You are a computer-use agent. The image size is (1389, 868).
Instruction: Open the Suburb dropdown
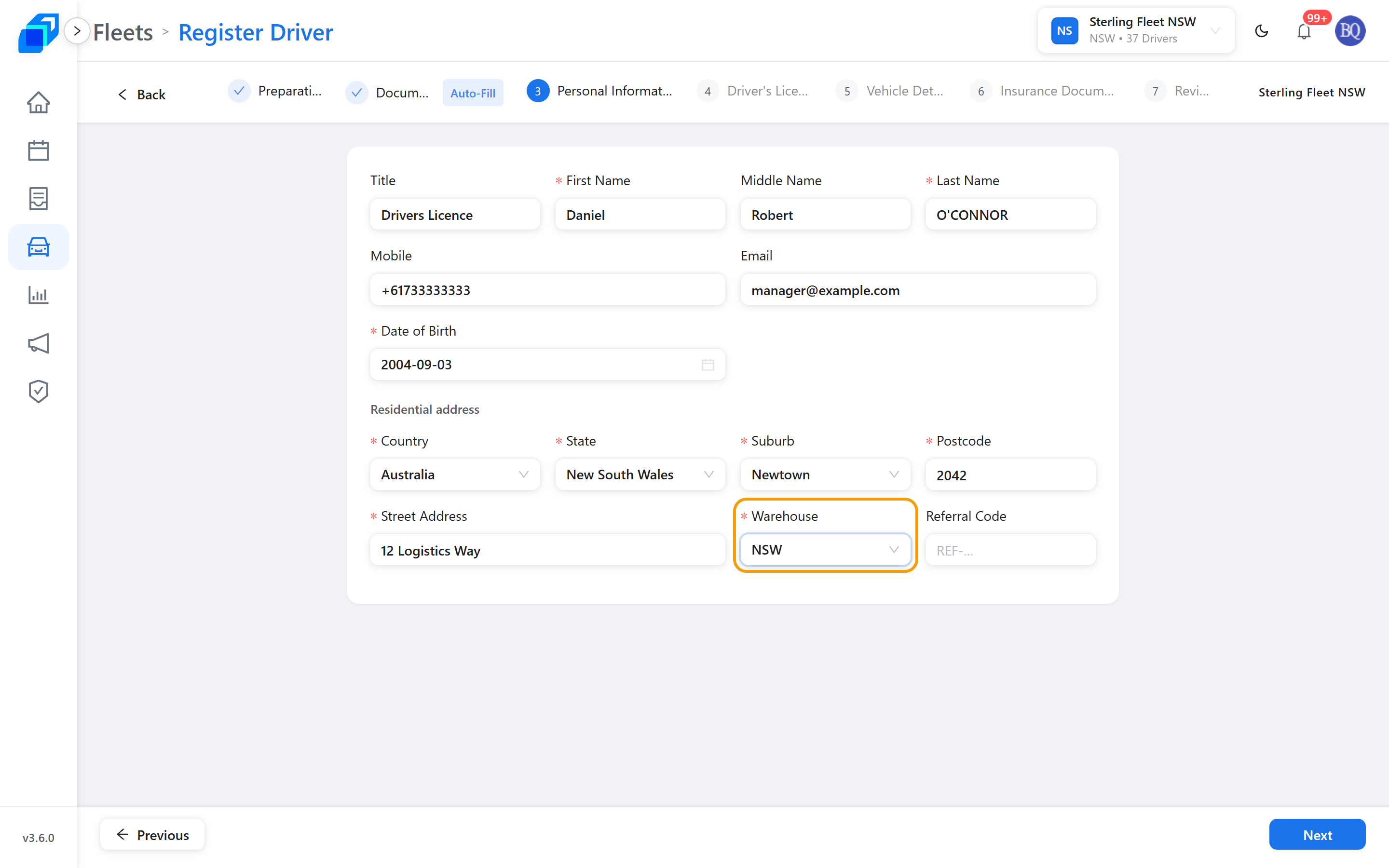825,475
